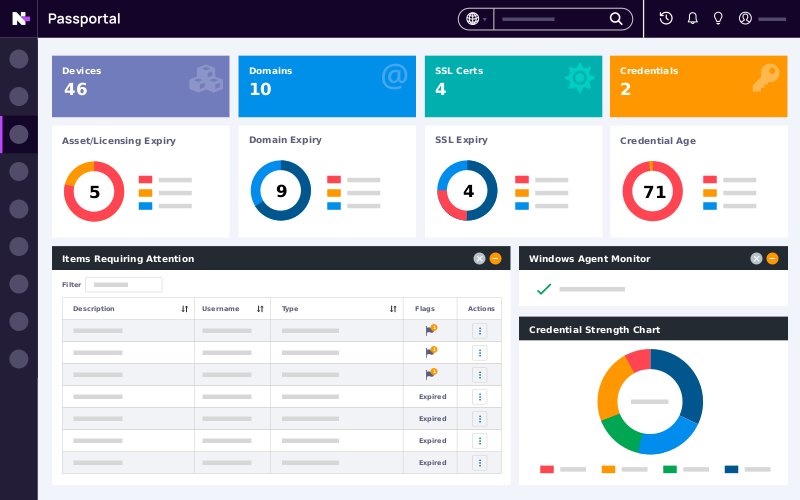Open the Devices card showing 46

click(x=141, y=86)
